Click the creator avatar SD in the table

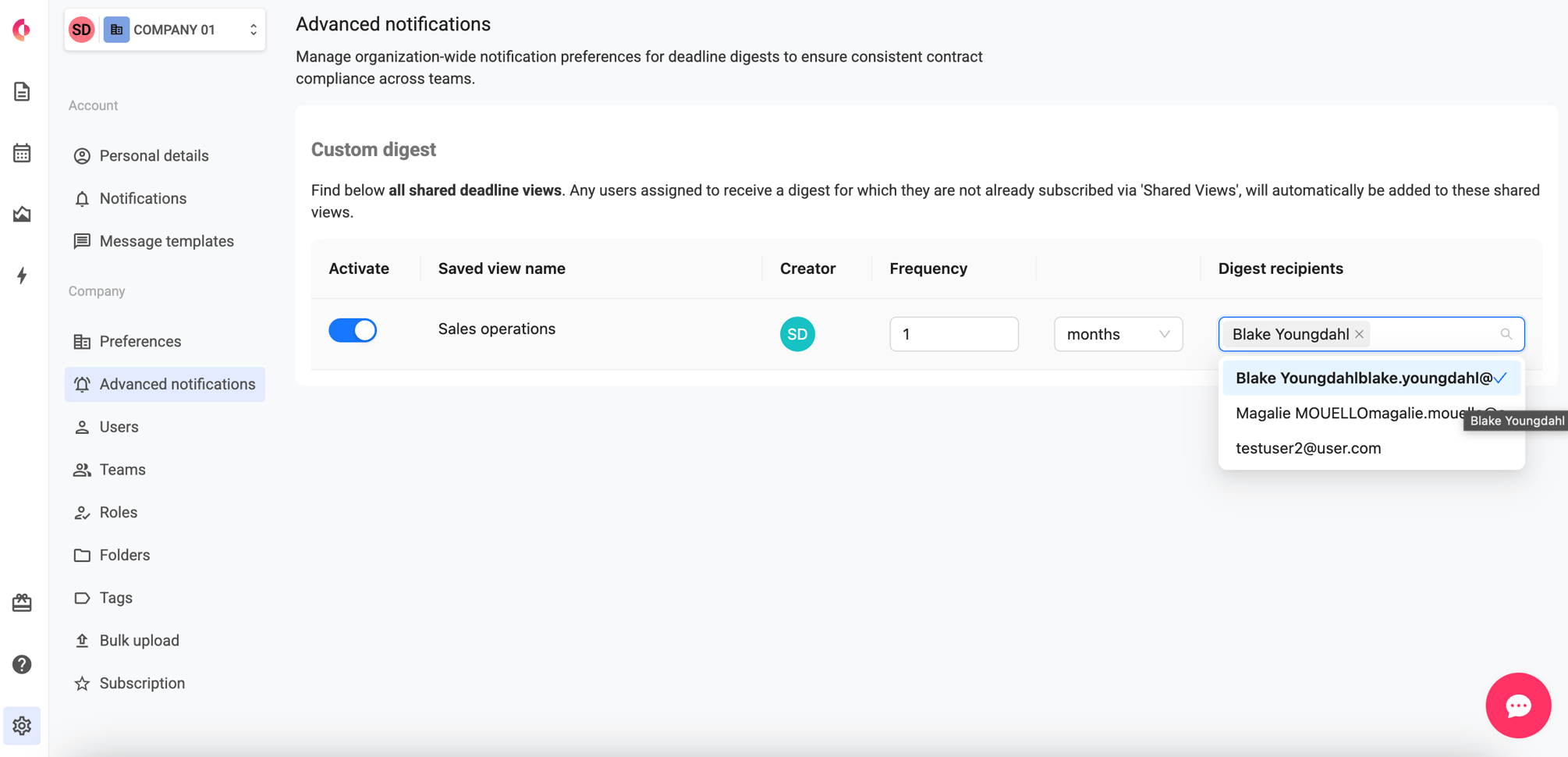(x=797, y=333)
